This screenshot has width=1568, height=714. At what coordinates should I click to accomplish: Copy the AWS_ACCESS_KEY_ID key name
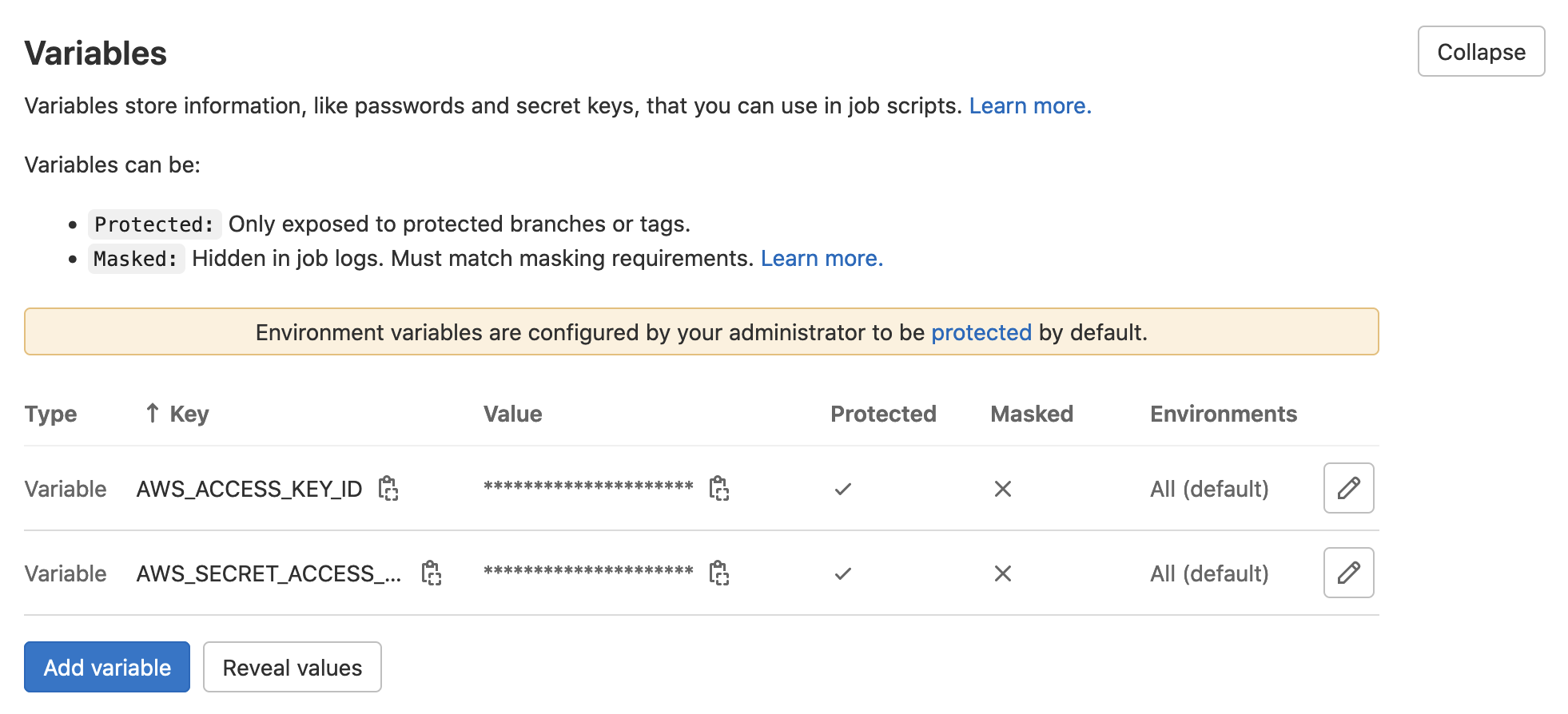[388, 488]
